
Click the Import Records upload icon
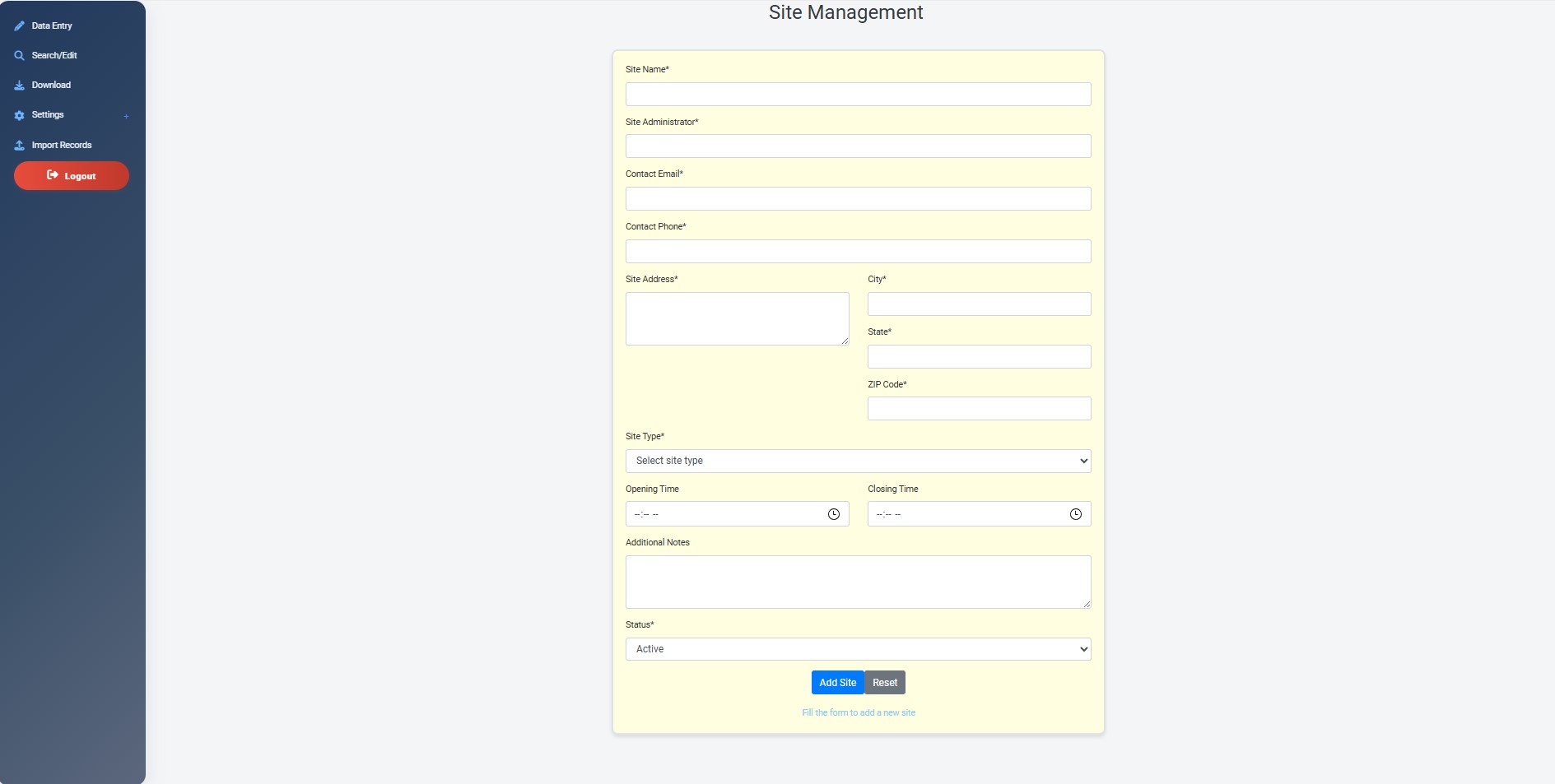19,146
